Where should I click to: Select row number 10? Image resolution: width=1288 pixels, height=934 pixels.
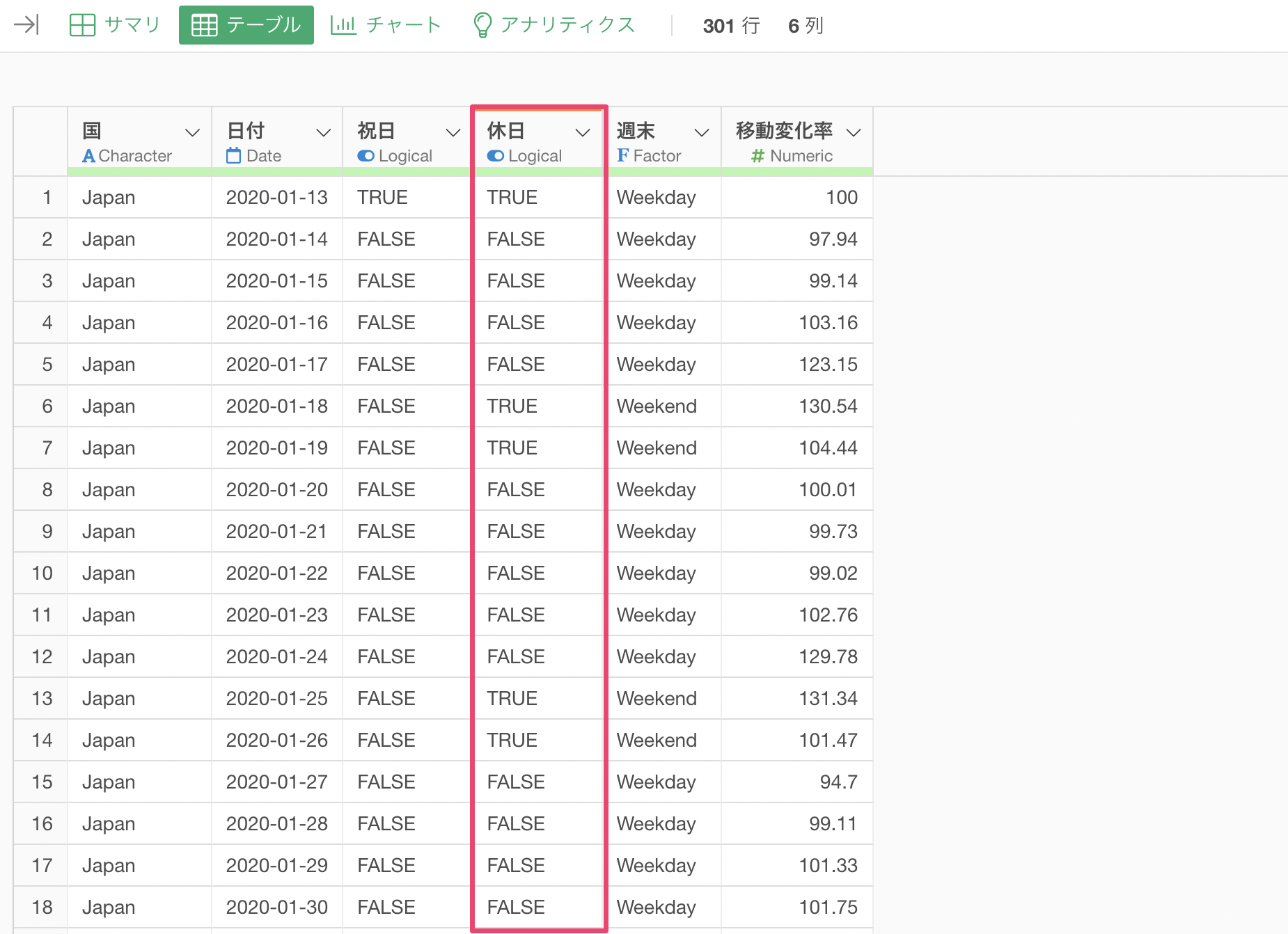pyautogui.click(x=41, y=573)
